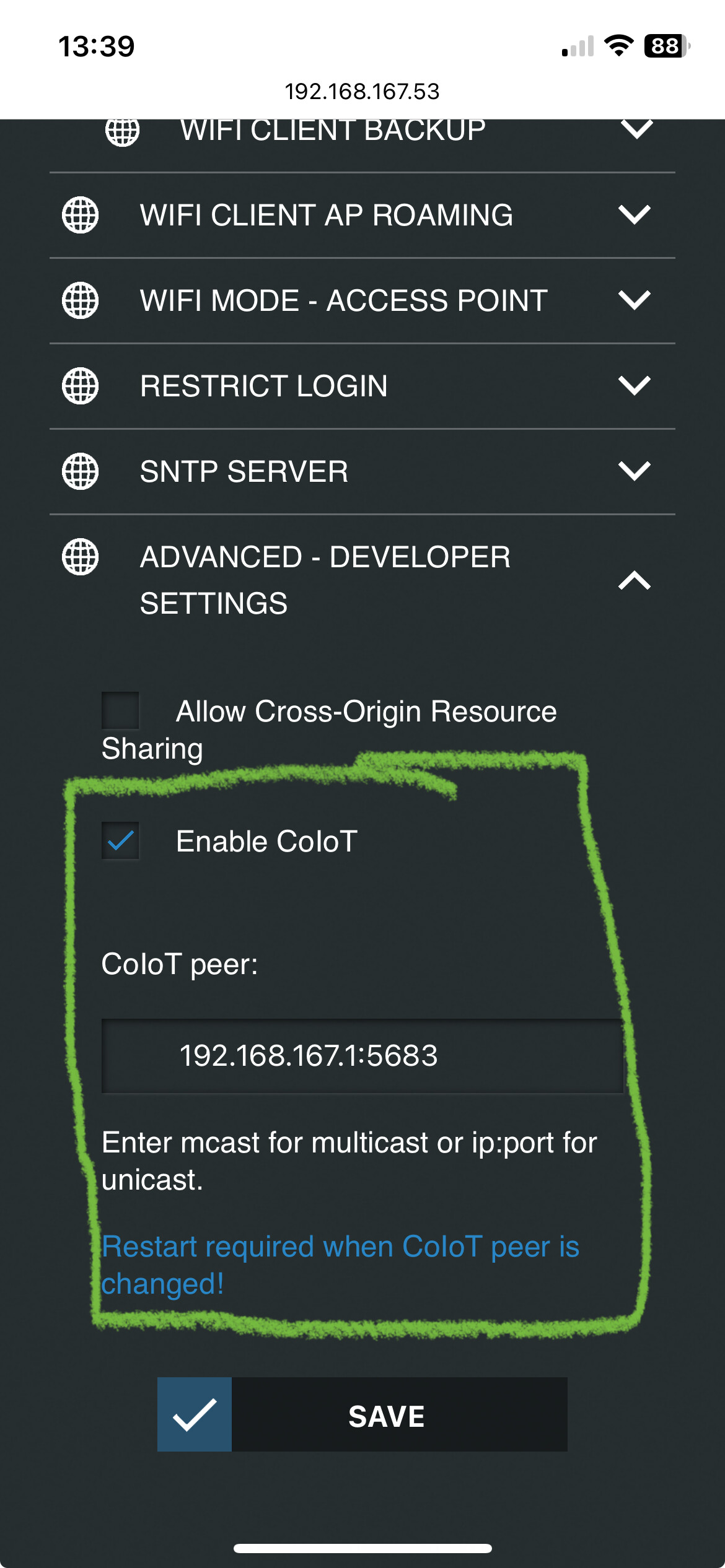Click globe icon beside WIFI MODE - ACCESS POINT
725x1568 pixels.
pyautogui.click(x=80, y=300)
